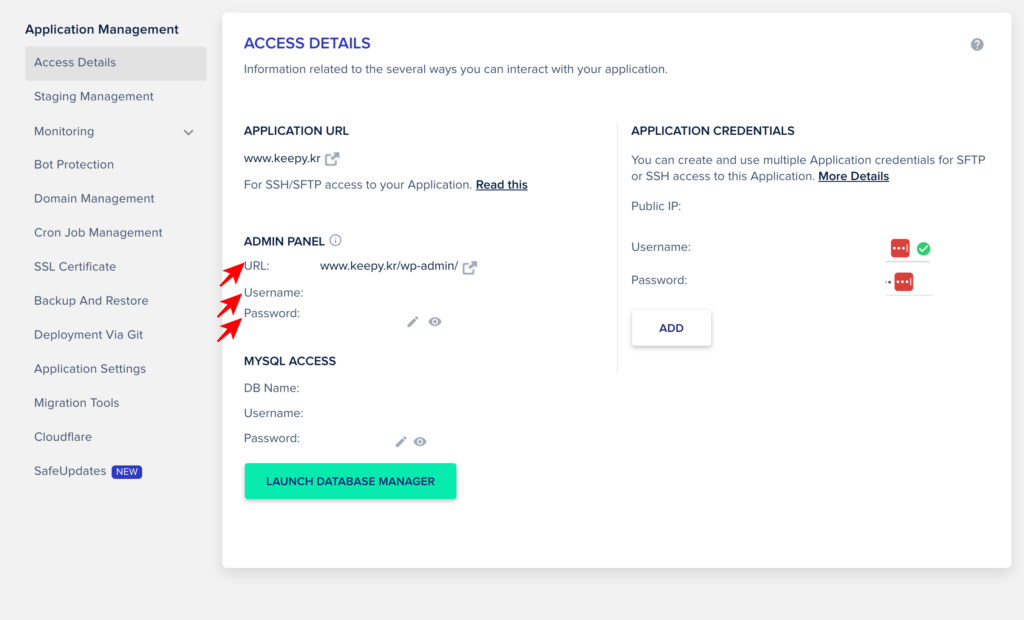
Task: Edit the MySQL password with the pencil icon
Action: tap(401, 442)
